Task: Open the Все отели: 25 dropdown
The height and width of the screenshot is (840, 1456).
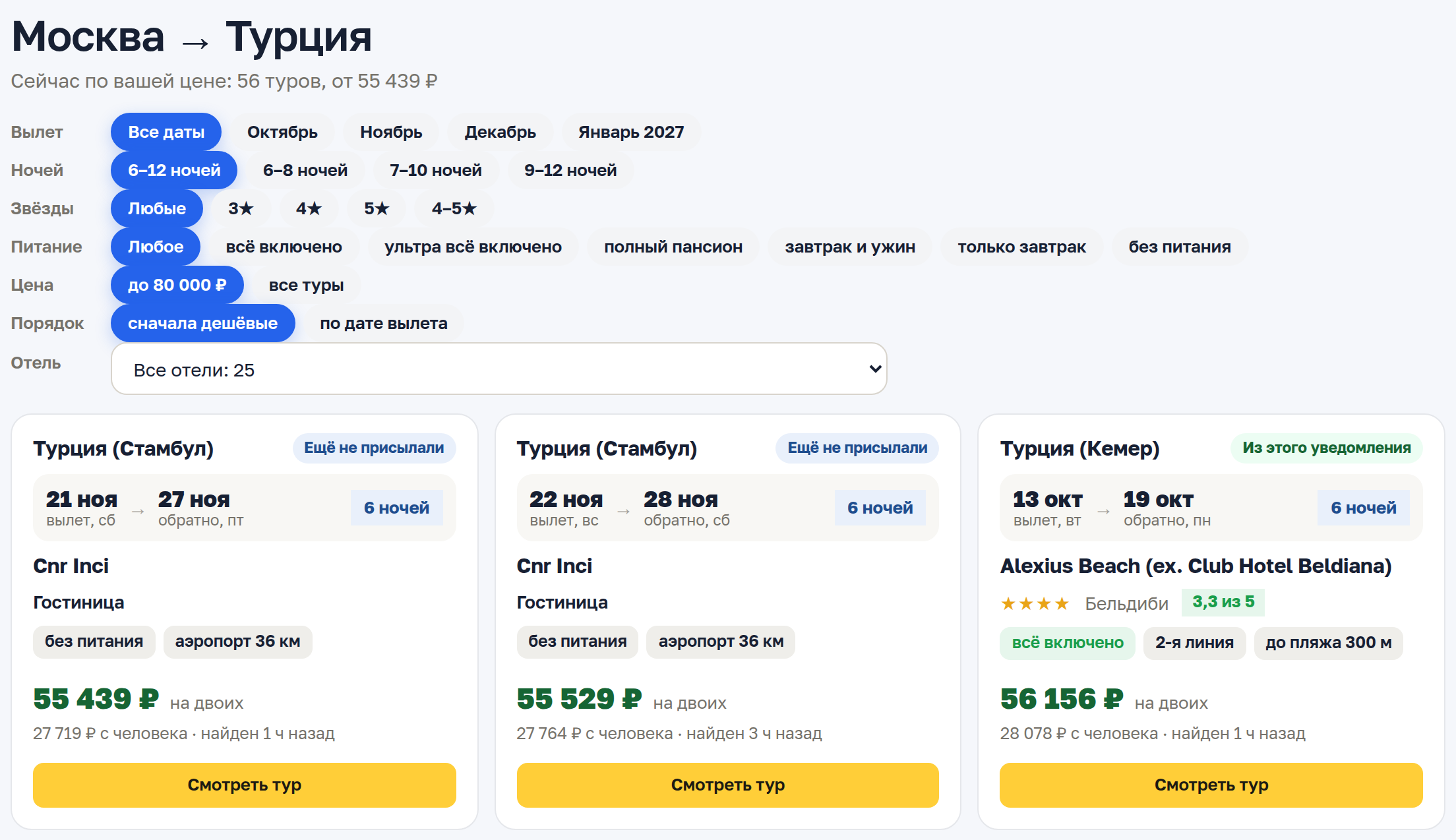Action: 499,369
